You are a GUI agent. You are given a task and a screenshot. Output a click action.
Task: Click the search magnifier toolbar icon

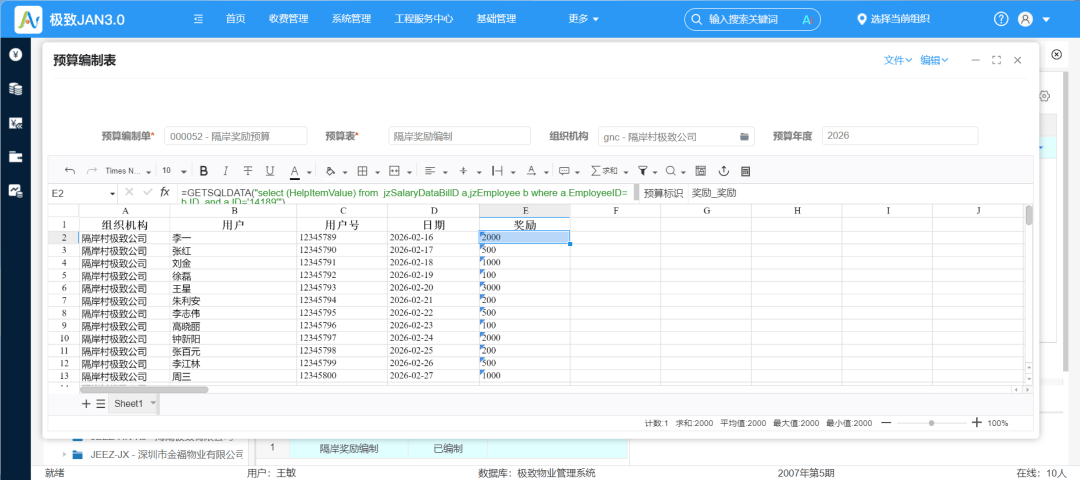[x=671, y=171]
